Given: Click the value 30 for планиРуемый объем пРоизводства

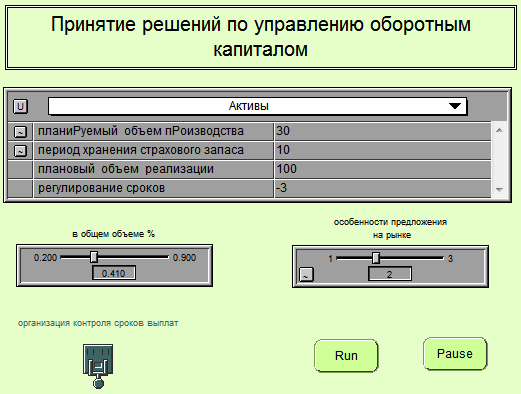Looking at the screenshot, I should pyautogui.click(x=382, y=131).
